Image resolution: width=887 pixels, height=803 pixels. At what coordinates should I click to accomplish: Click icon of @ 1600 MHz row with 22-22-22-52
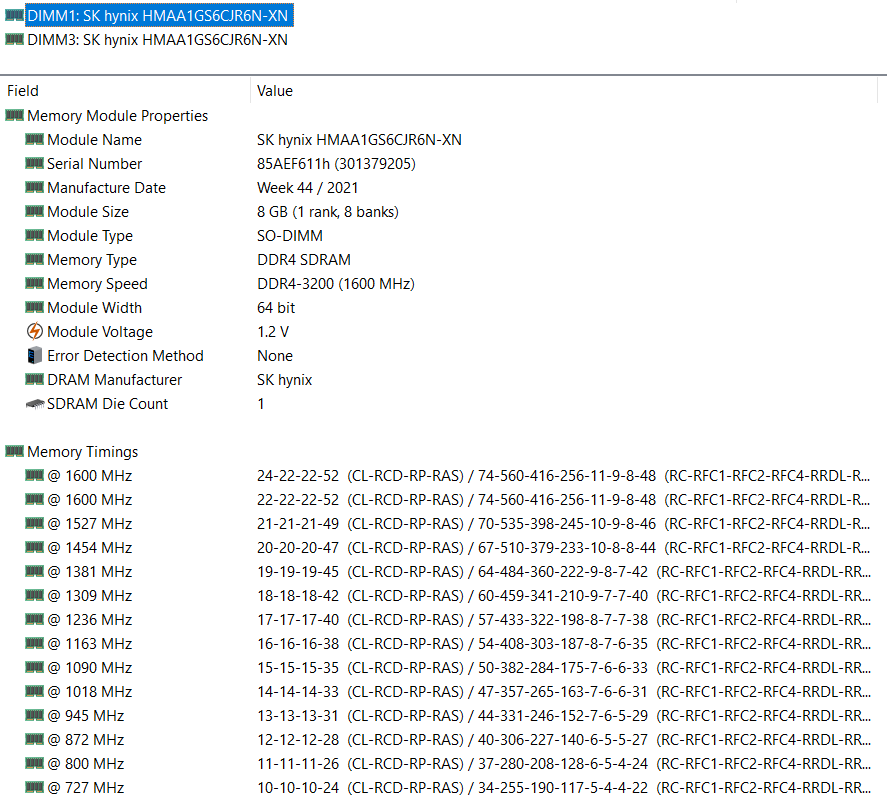[x=35, y=499]
